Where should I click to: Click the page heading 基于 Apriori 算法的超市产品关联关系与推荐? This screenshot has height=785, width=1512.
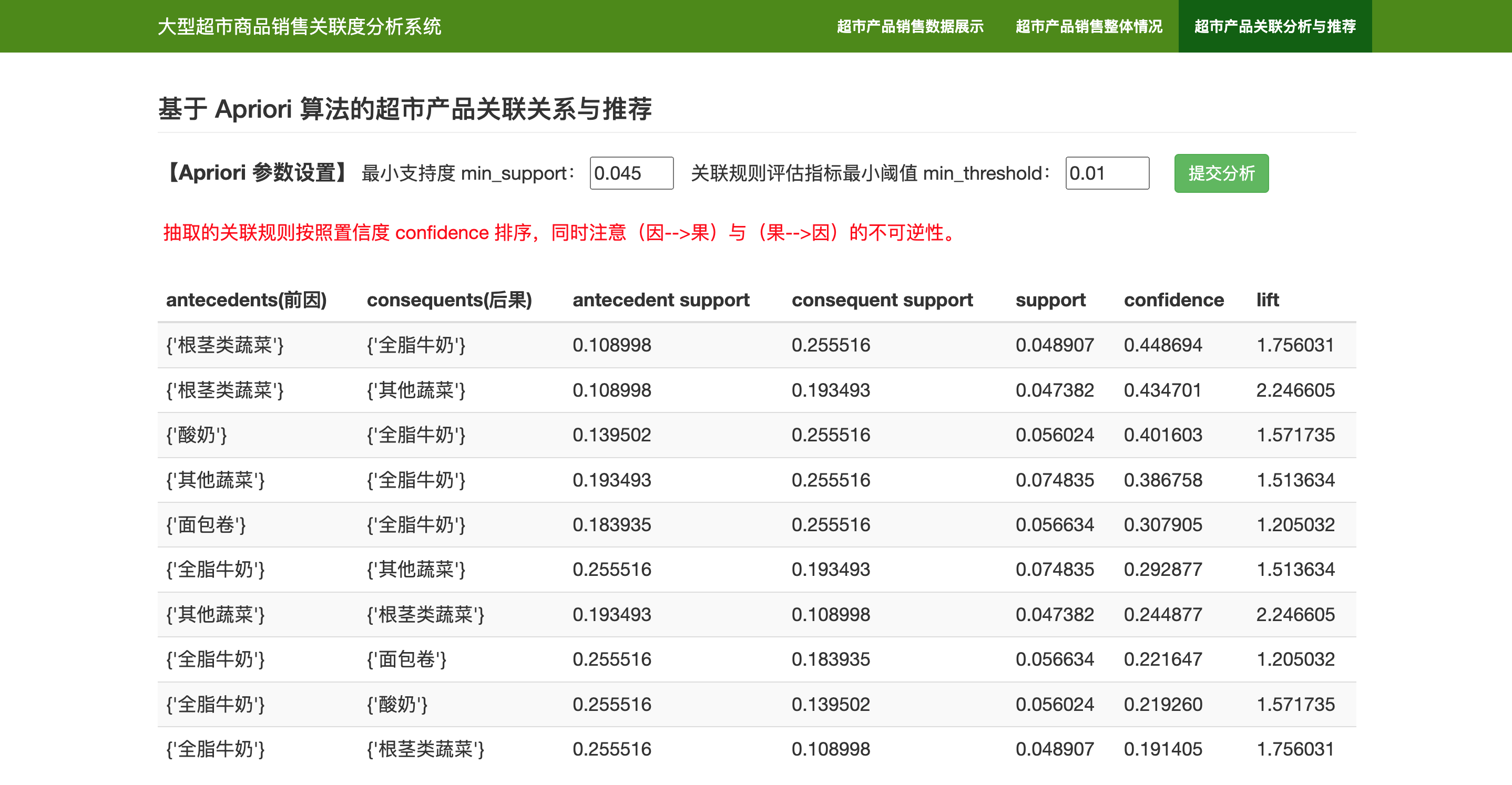pyautogui.click(x=405, y=109)
